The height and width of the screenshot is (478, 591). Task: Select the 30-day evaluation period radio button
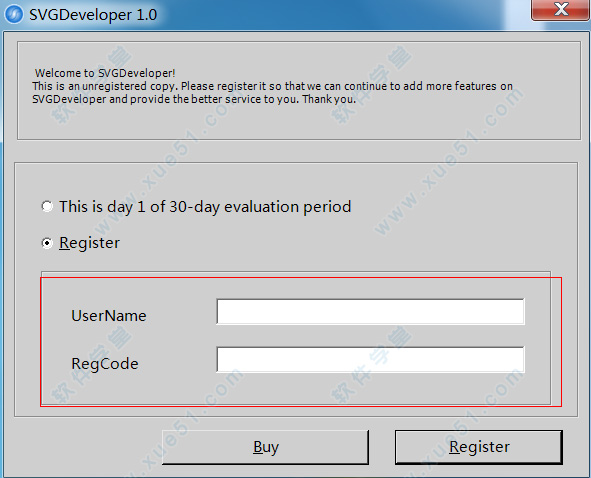47,207
